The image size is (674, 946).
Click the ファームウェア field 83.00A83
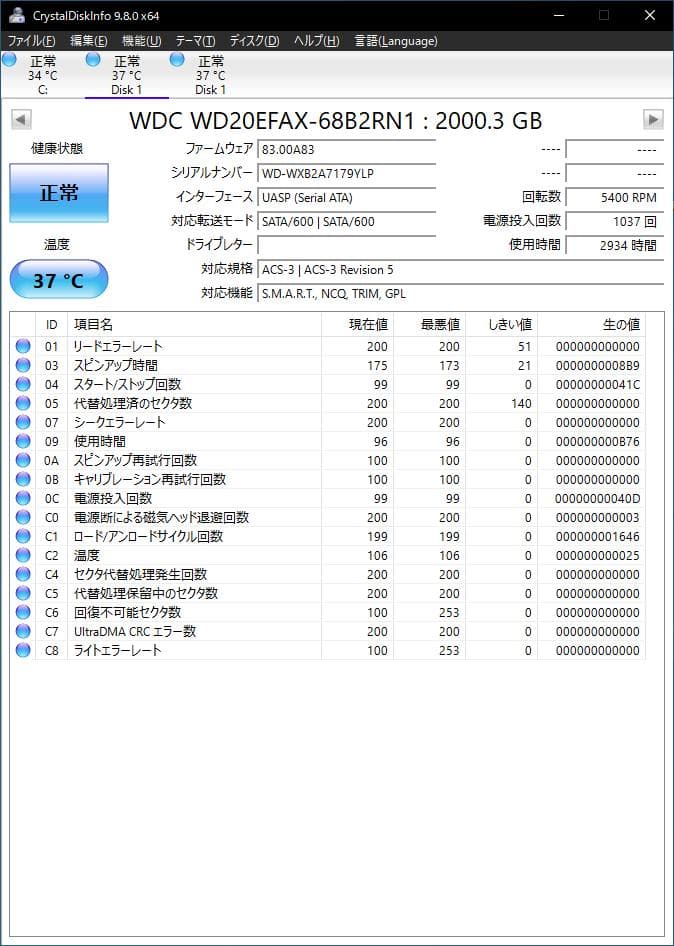(x=346, y=149)
